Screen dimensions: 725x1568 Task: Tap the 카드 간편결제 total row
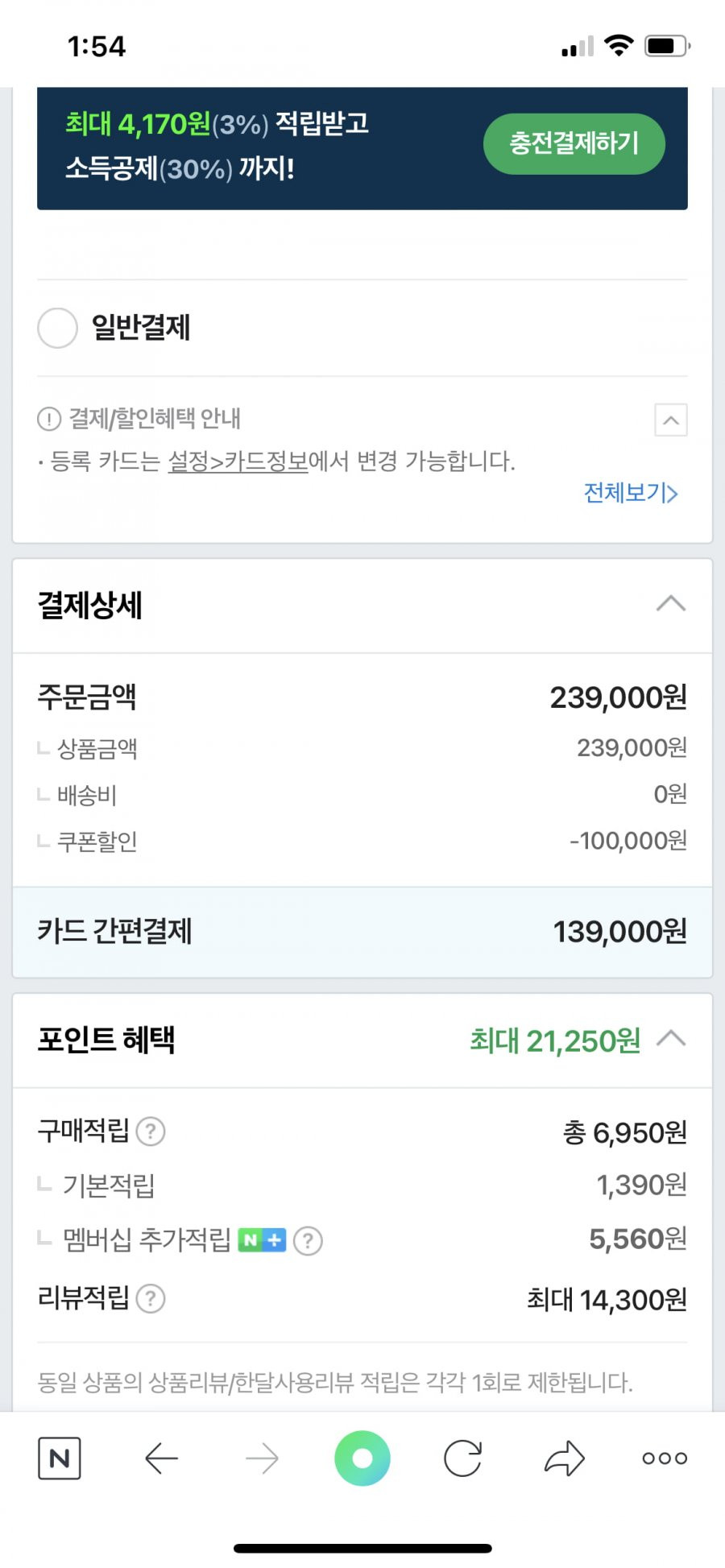362,932
